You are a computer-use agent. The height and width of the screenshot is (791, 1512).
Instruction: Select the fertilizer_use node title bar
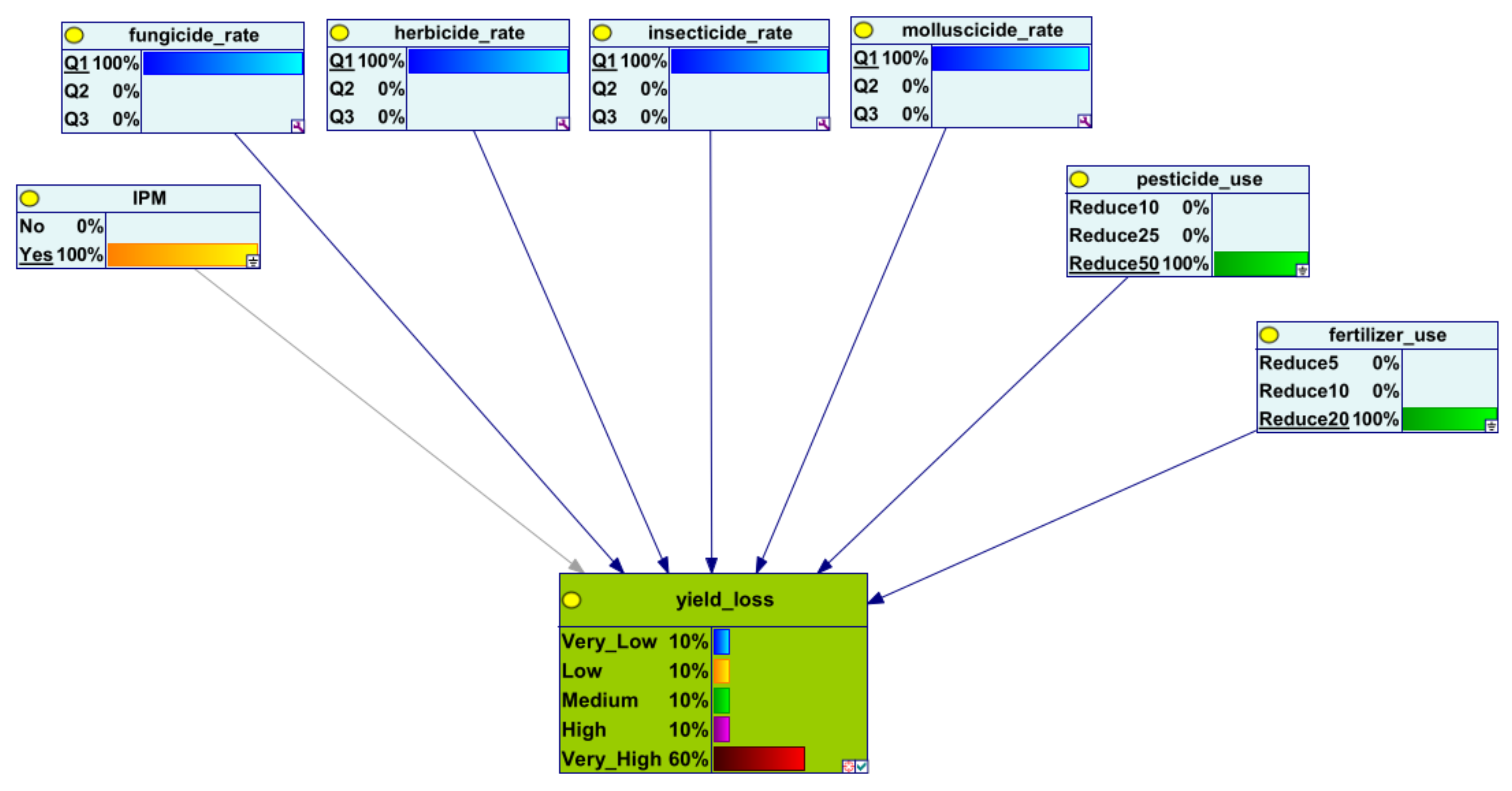(x=1386, y=335)
